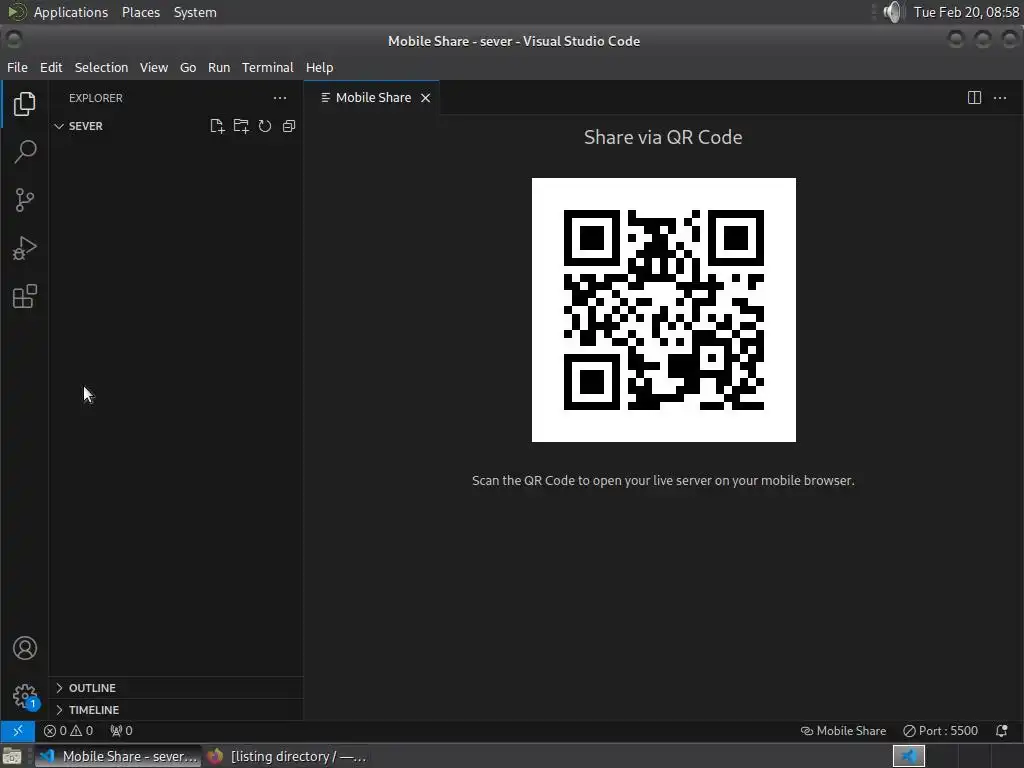
Task: Click the date and time clock
Action: (966, 12)
